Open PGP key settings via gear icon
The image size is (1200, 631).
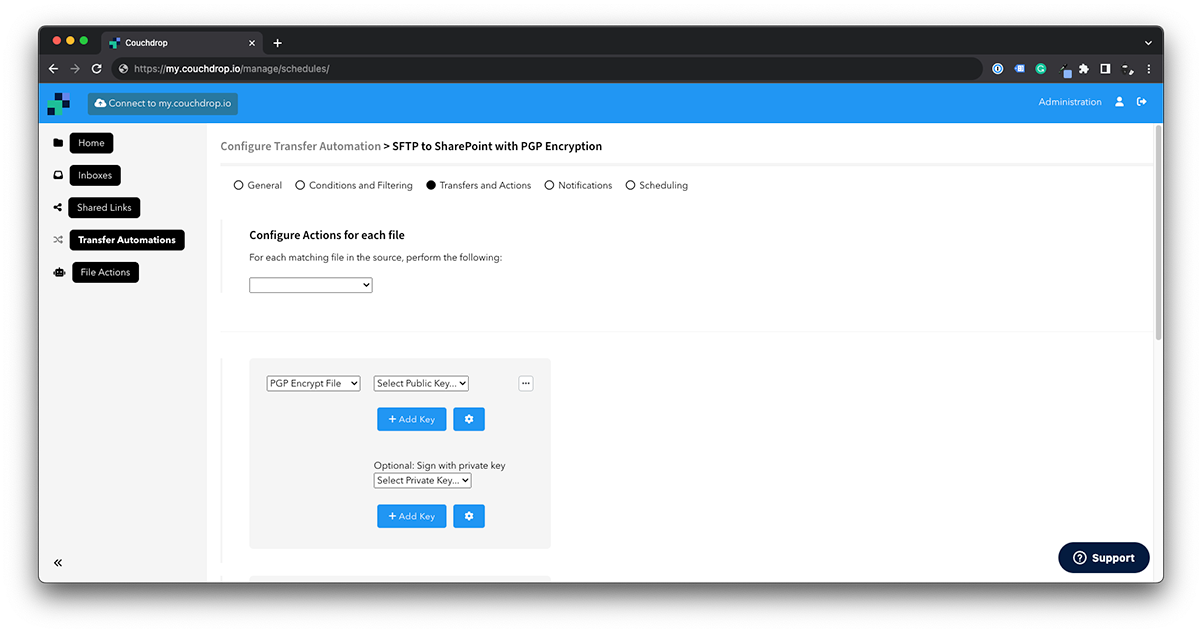point(469,419)
